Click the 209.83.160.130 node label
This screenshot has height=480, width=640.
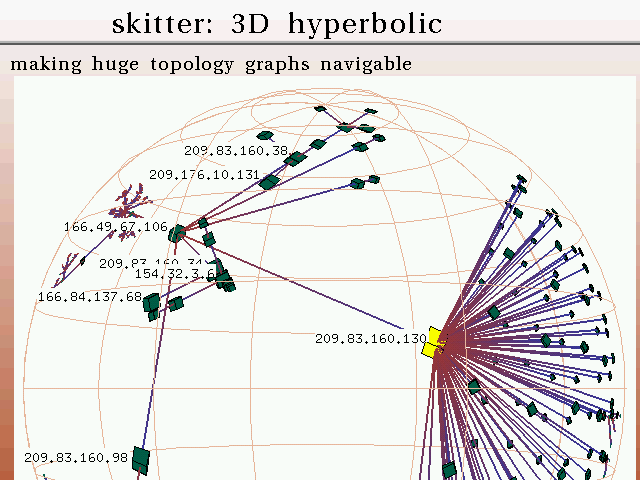371,339
